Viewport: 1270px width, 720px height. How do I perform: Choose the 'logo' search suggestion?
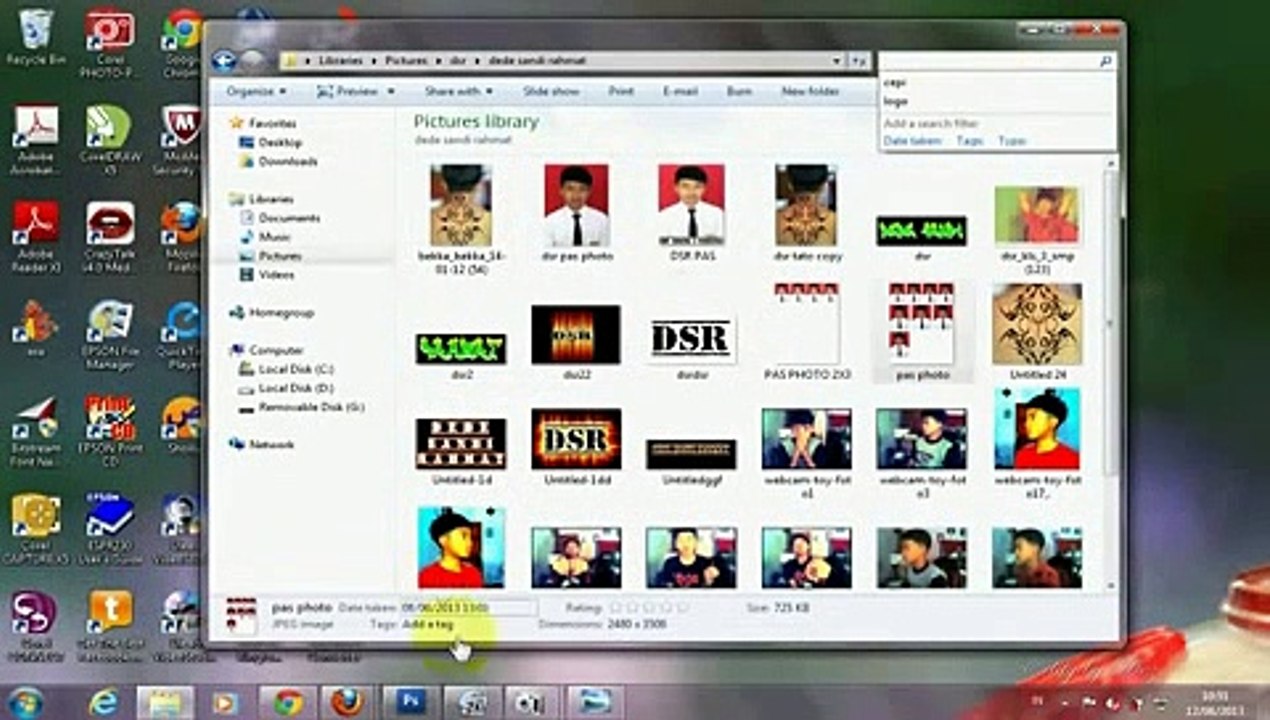(x=895, y=101)
